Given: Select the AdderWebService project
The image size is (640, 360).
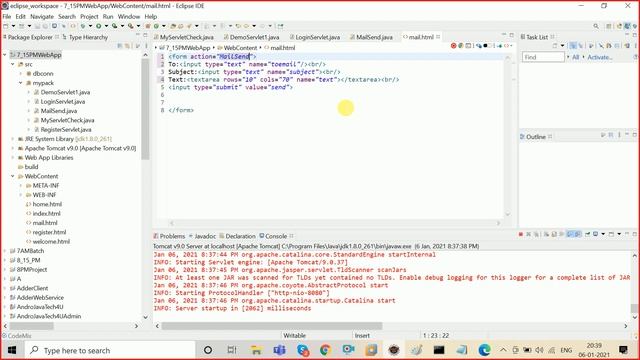Looking at the screenshot, I should pyautogui.click(x=40, y=298).
